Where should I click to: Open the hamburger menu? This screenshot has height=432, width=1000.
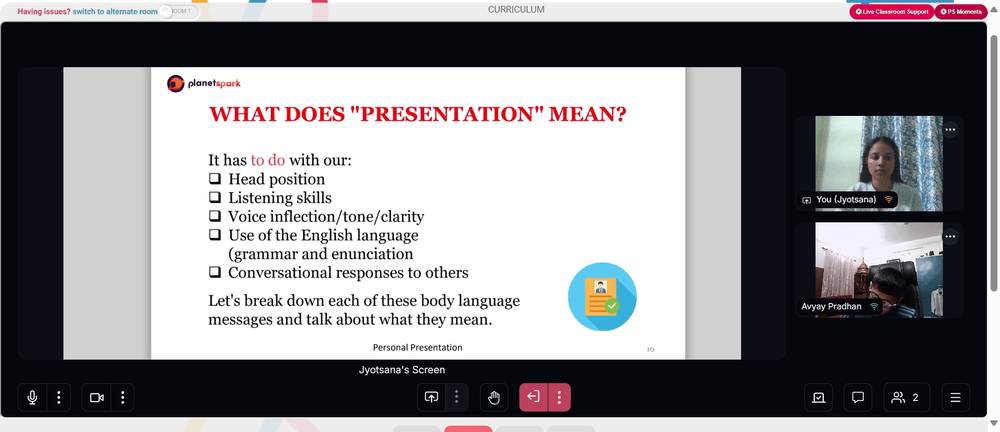tap(955, 398)
